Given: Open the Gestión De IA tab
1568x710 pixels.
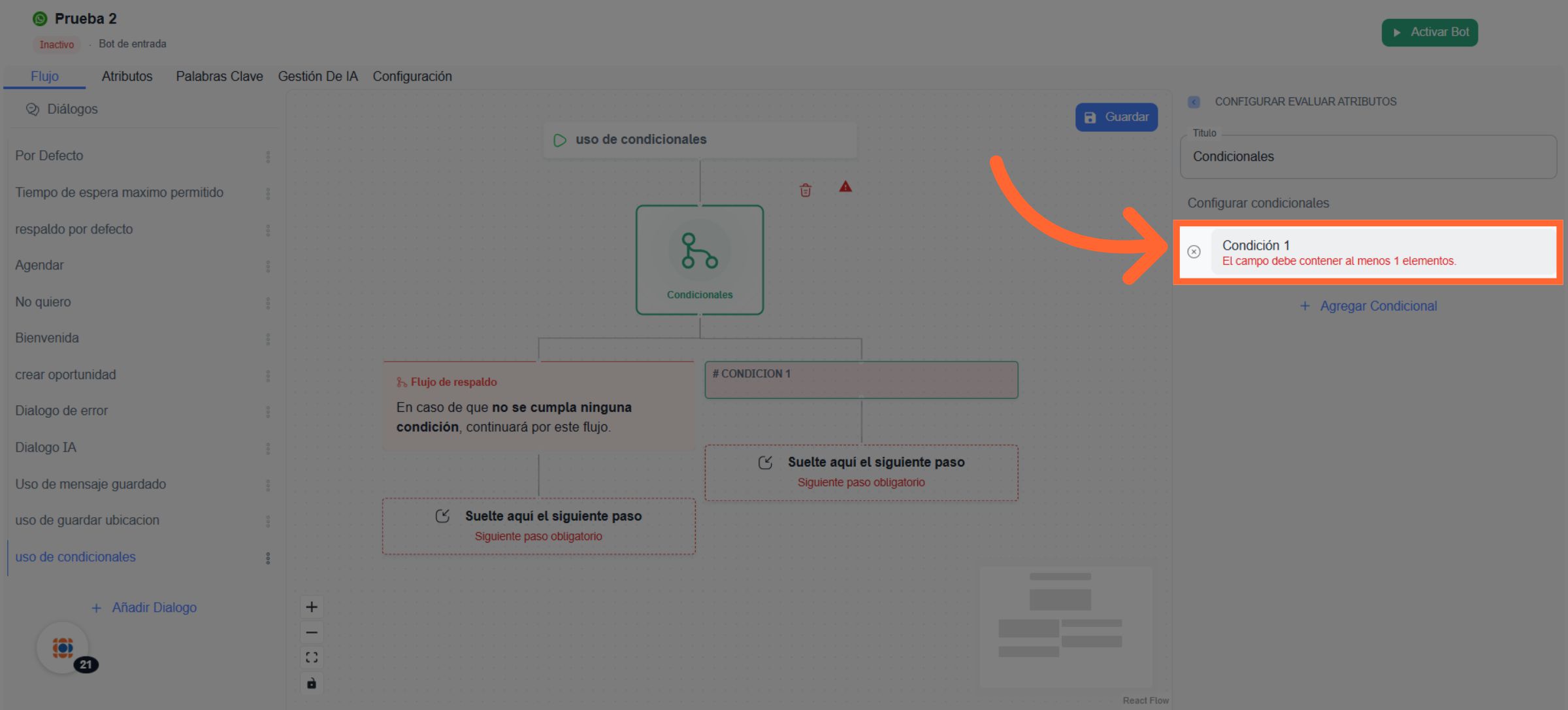Looking at the screenshot, I should point(318,76).
